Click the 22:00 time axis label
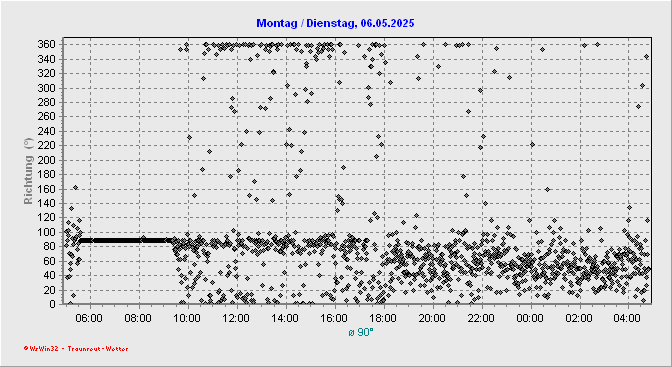Image resolution: width=672 pixels, height=367 pixels. [482, 319]
